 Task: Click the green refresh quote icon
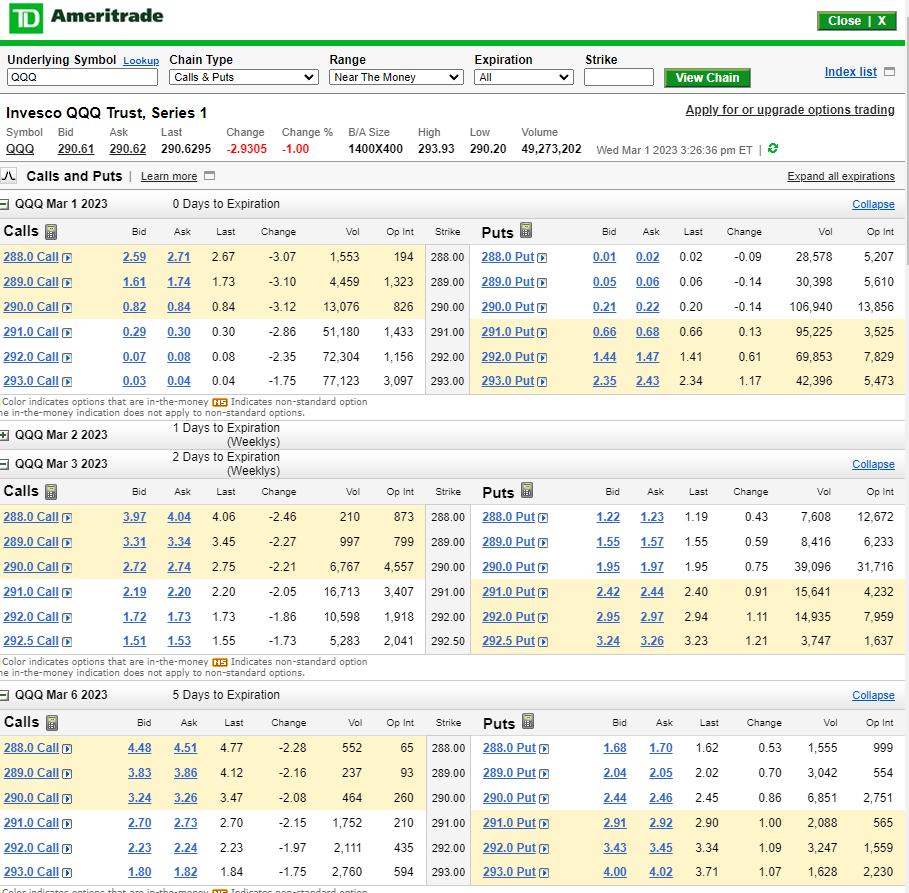point(773,148)
